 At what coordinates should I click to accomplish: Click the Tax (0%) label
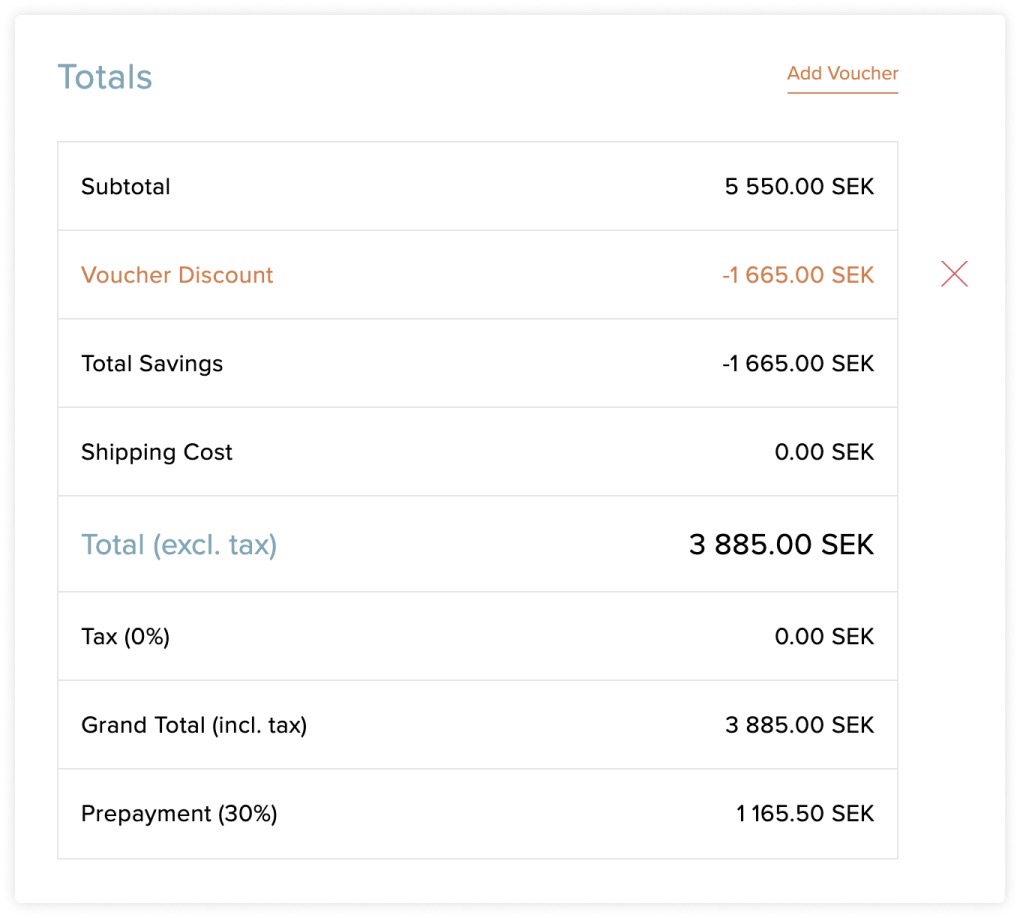[x=125, y=637]
